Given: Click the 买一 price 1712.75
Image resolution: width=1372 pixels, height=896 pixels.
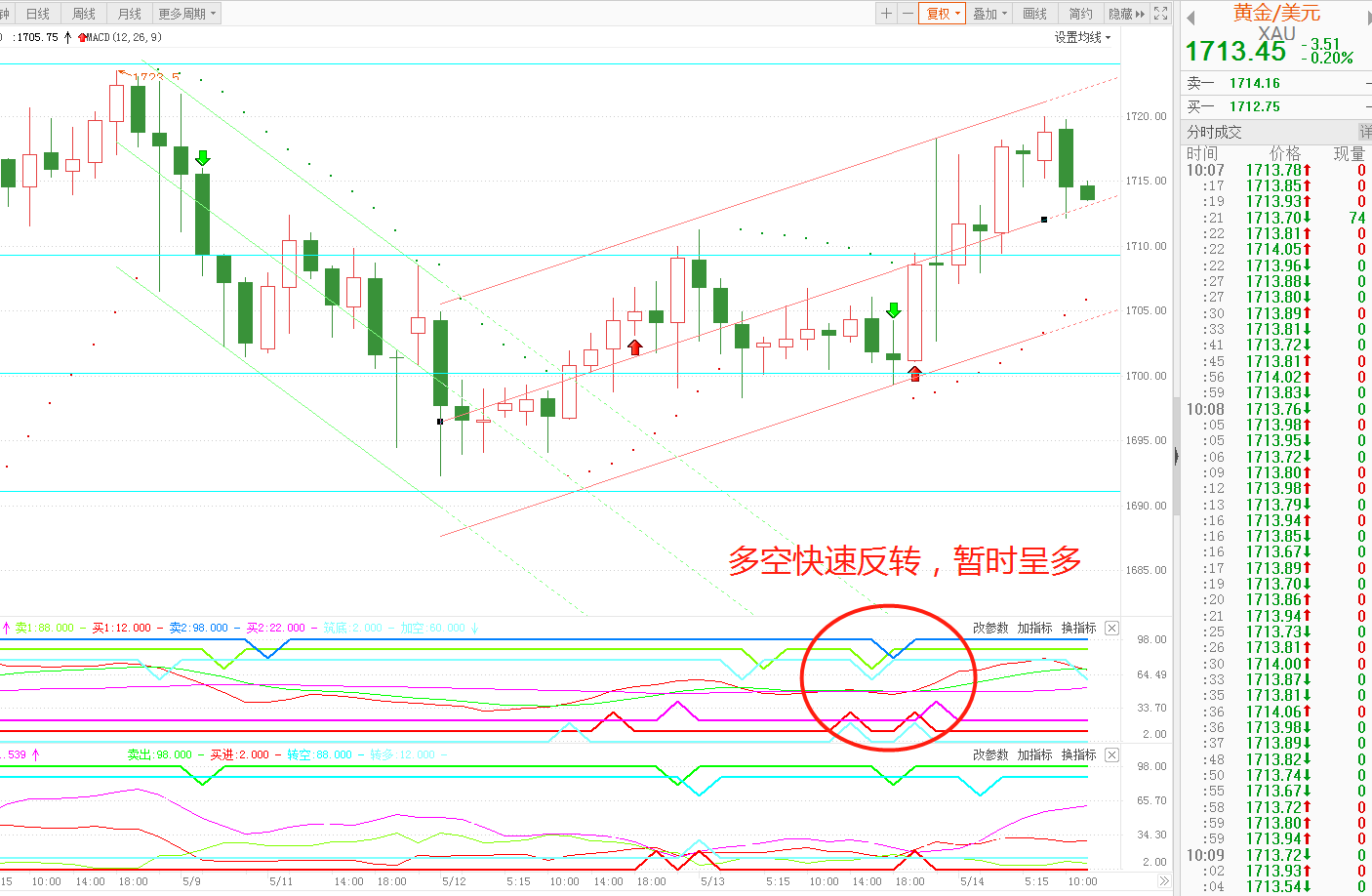Looking at the screenshot, I should [x=1255, y=106].
